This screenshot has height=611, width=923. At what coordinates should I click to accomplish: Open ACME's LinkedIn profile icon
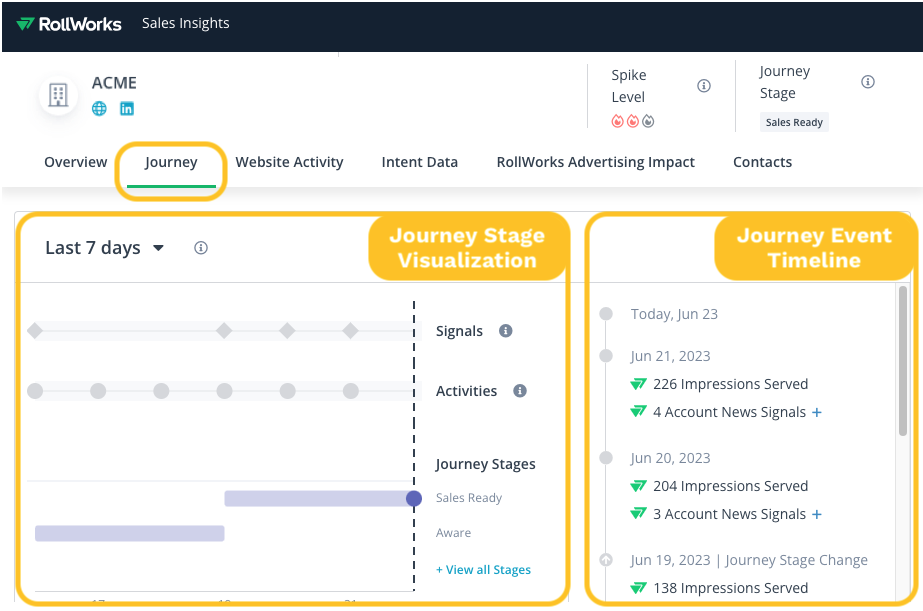(127, 109)
